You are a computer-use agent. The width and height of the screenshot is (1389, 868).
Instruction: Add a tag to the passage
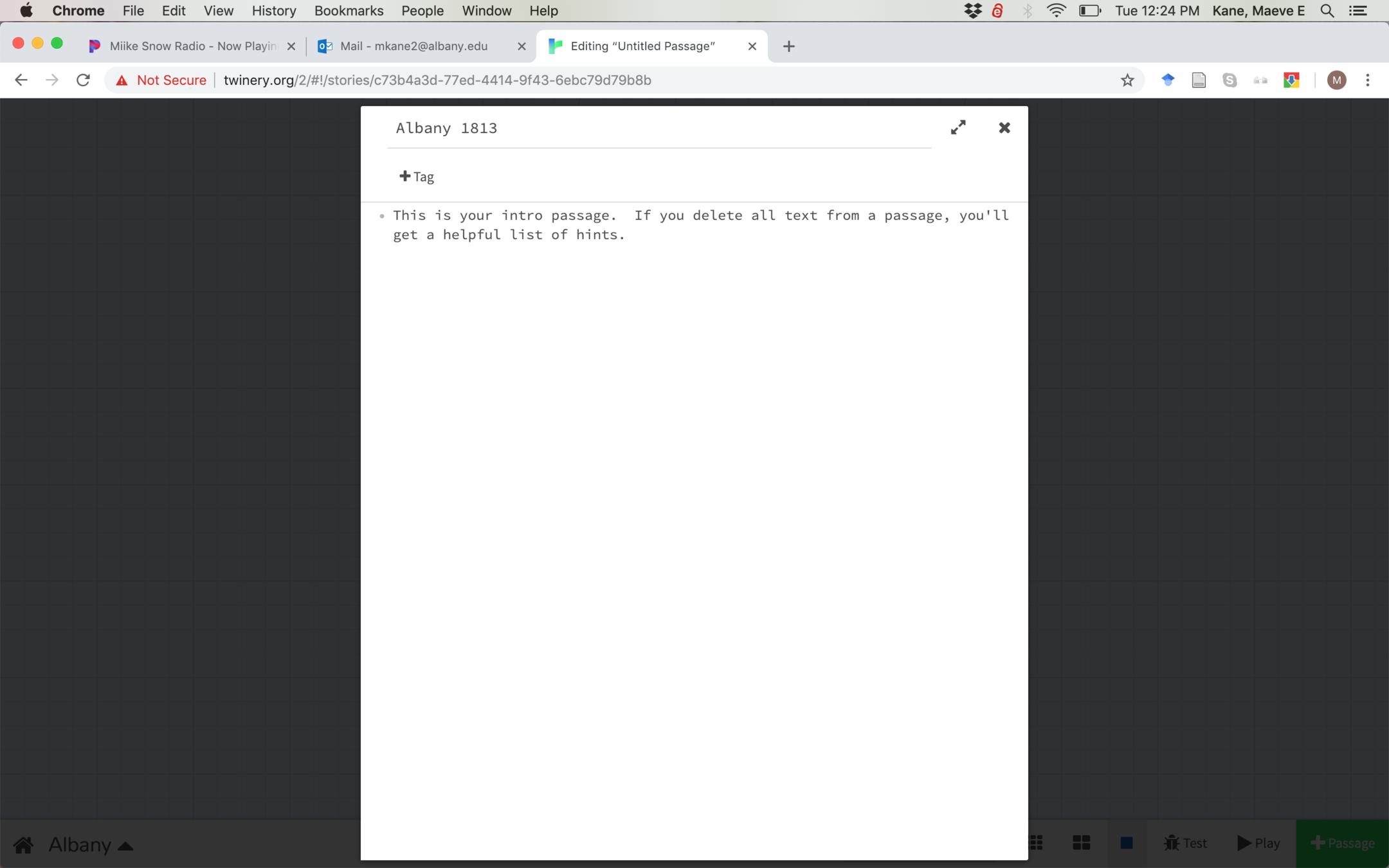[x=417, y=176]
